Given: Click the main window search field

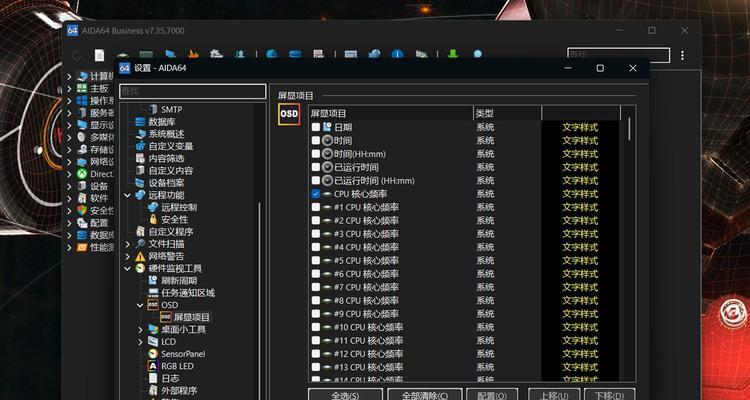Looking at the screenshot, I should tap(618, 55).
